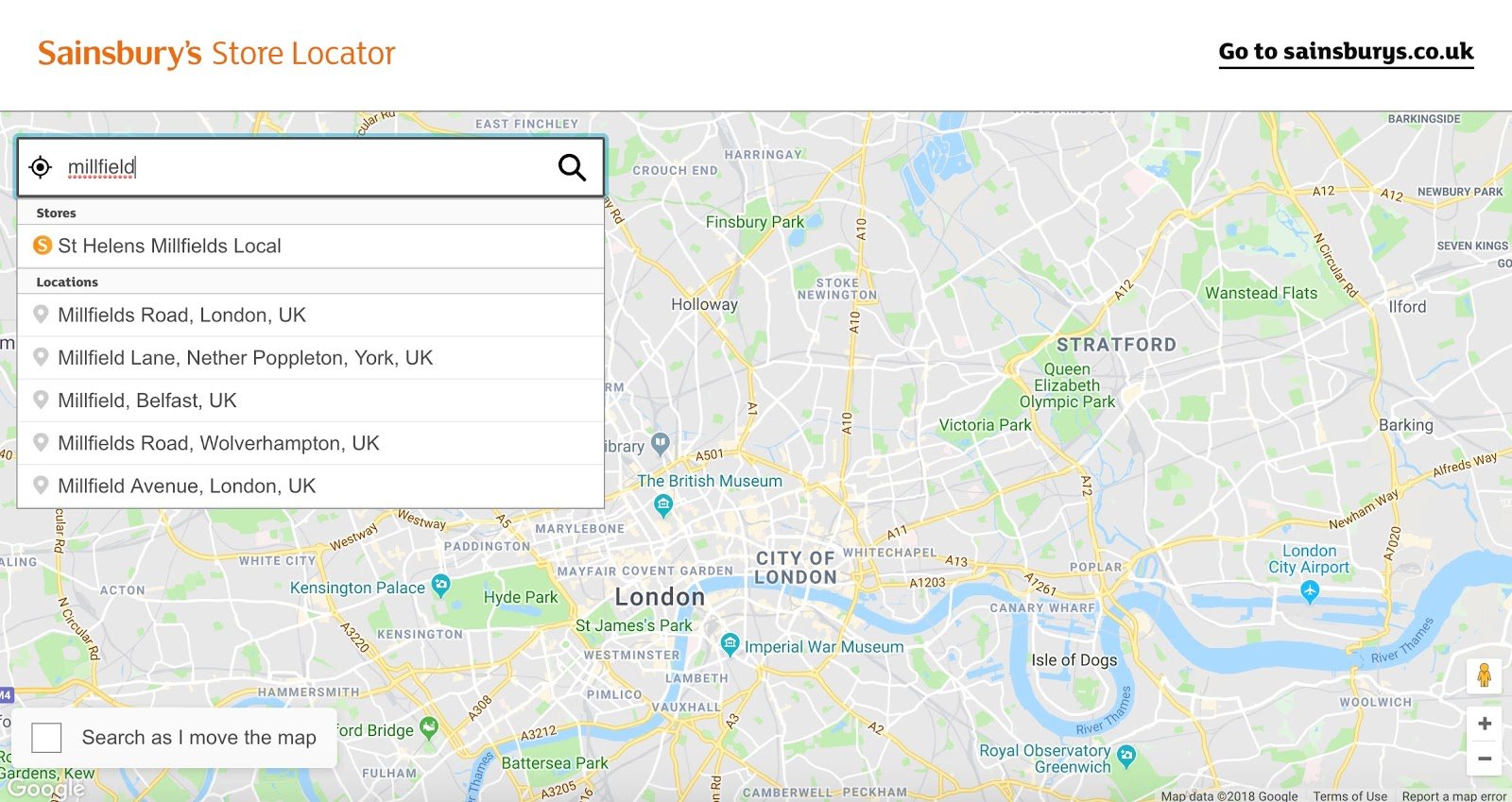Viewport: 1512px width, 802px height.
Task: Click the Terms of Use link
Action: point(1349,795)
